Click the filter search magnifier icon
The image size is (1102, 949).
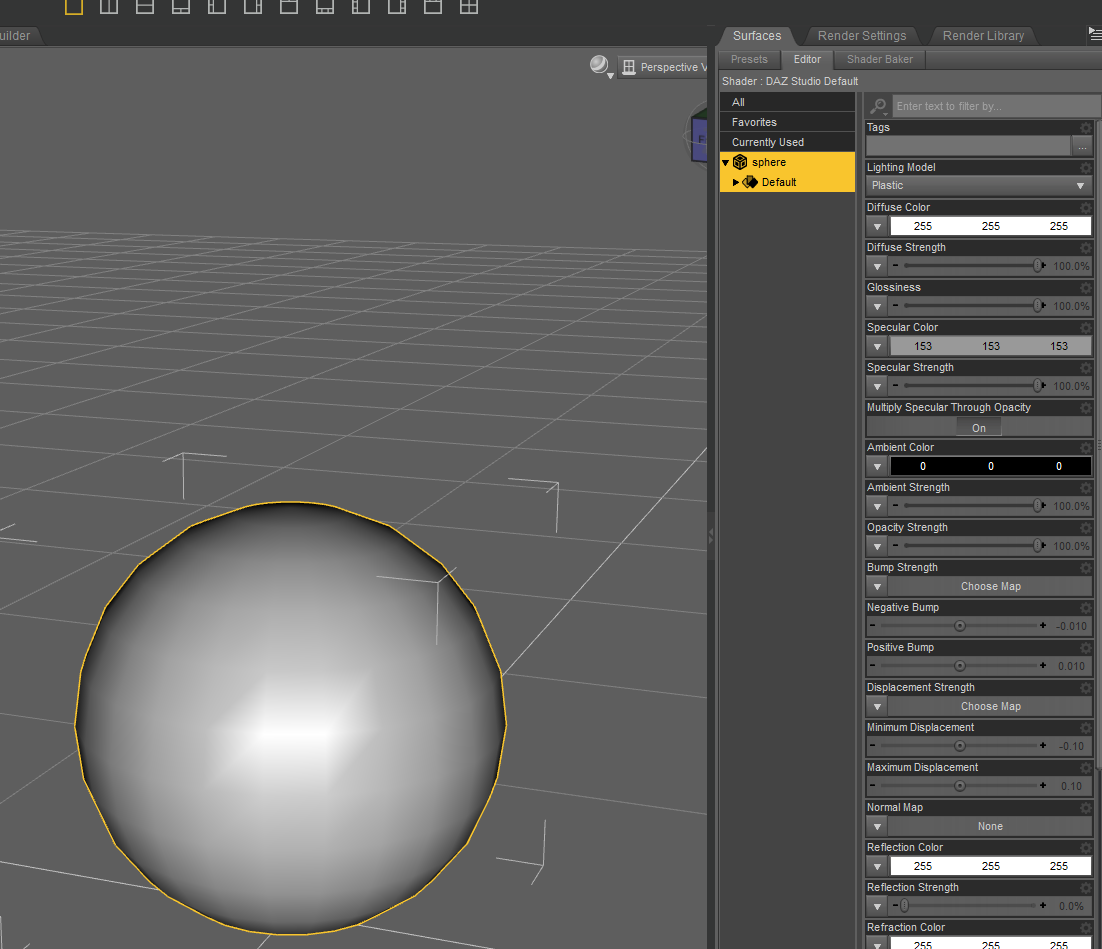(x=878, y=106)
